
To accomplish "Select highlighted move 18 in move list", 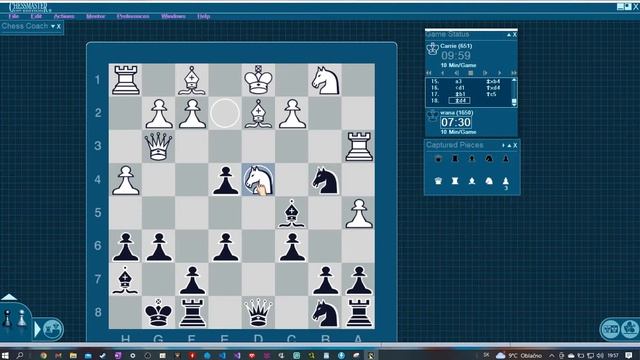I will pos(459,100).
